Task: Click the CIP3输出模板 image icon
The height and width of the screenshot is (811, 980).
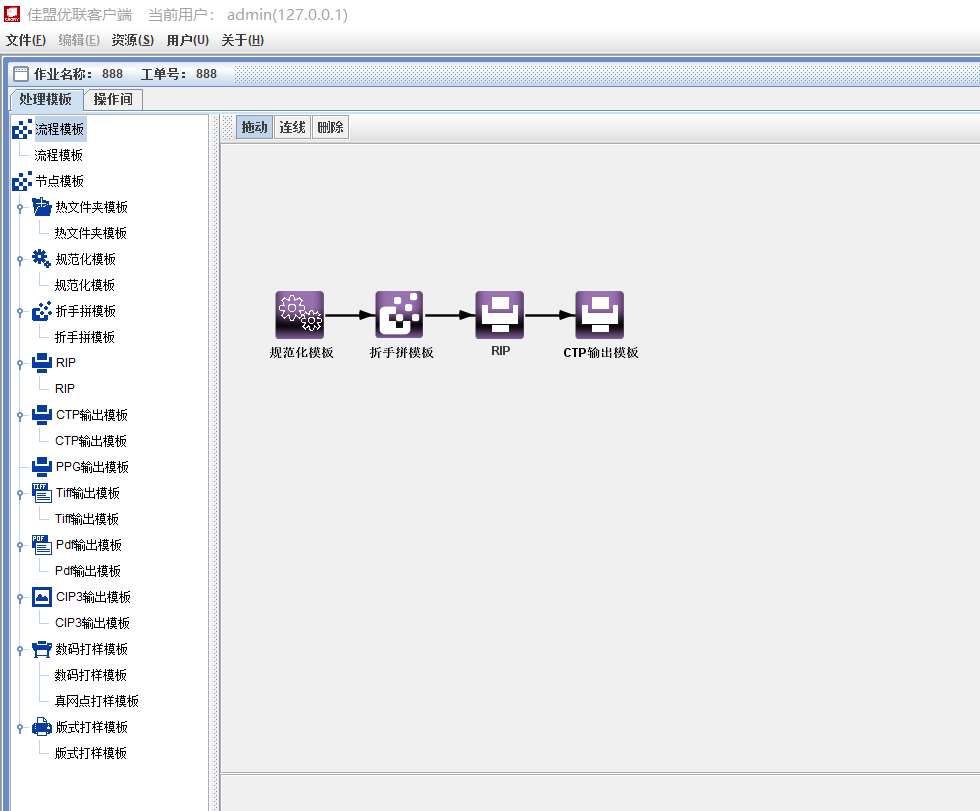Action: click(41, 597)
